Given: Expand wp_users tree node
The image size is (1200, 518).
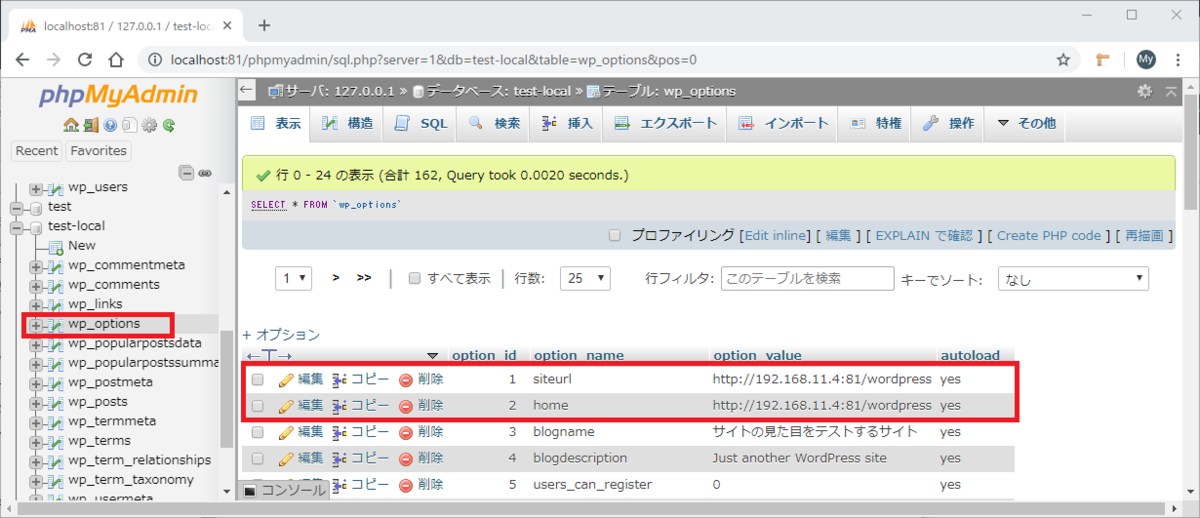Looking at the screenshot, I should coord(36,187).
